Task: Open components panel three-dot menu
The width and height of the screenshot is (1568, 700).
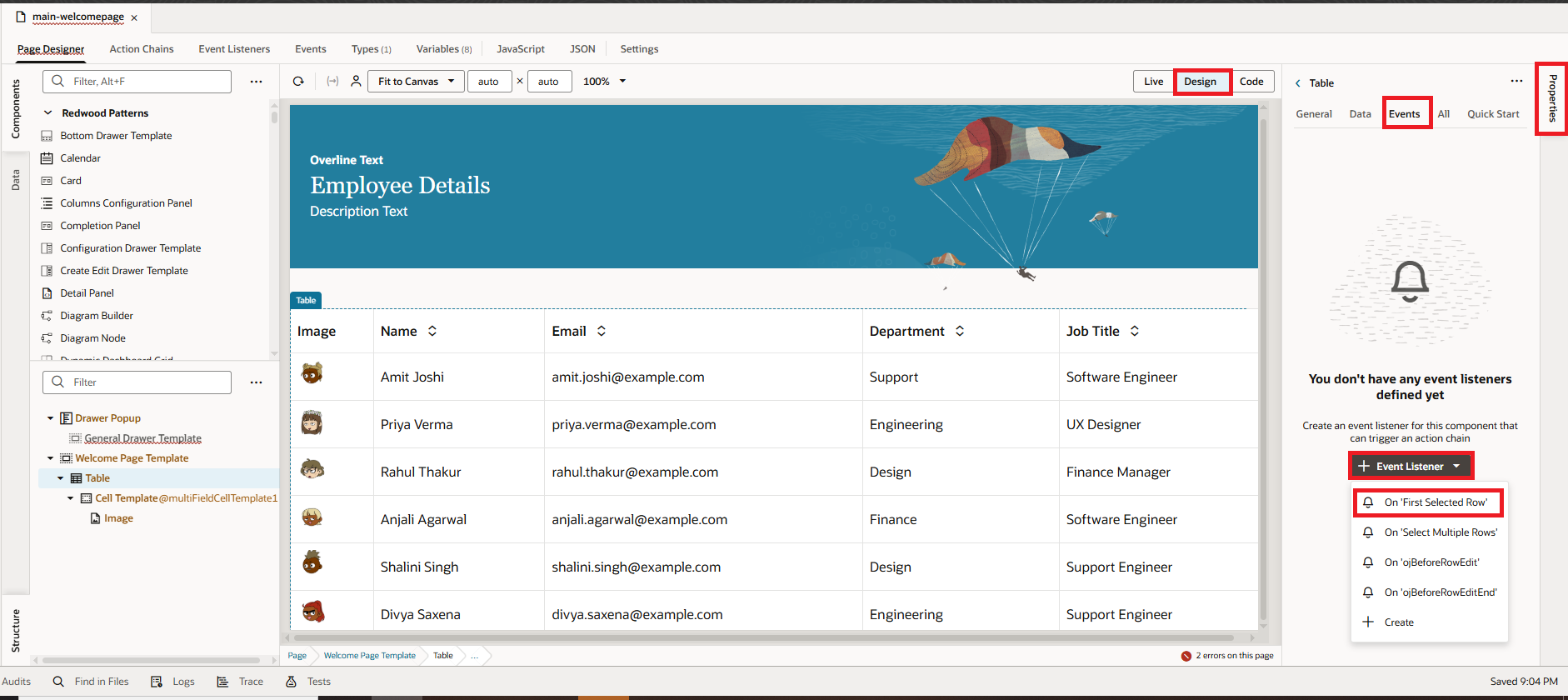Action: coord(256,82)
